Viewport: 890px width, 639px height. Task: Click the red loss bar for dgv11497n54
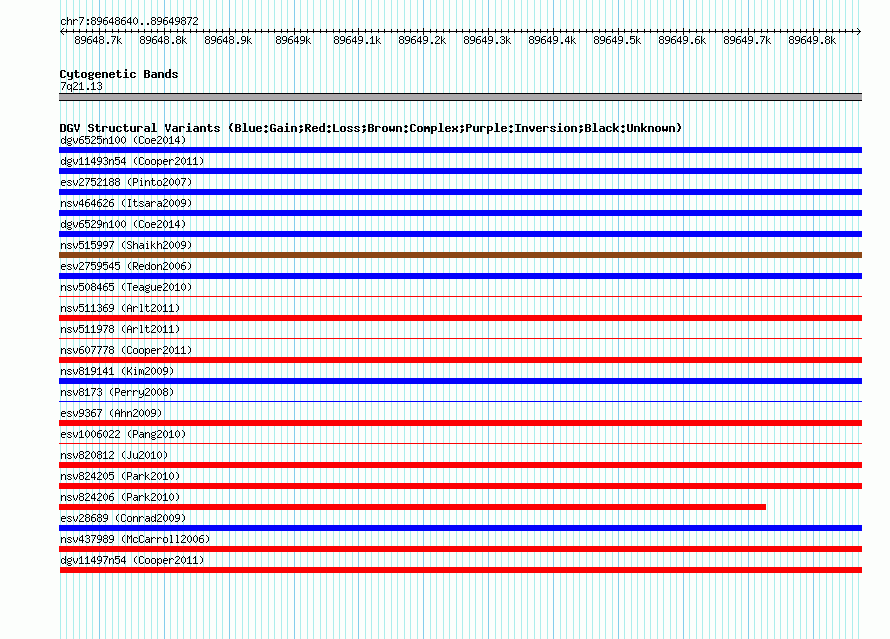point(460,570)
